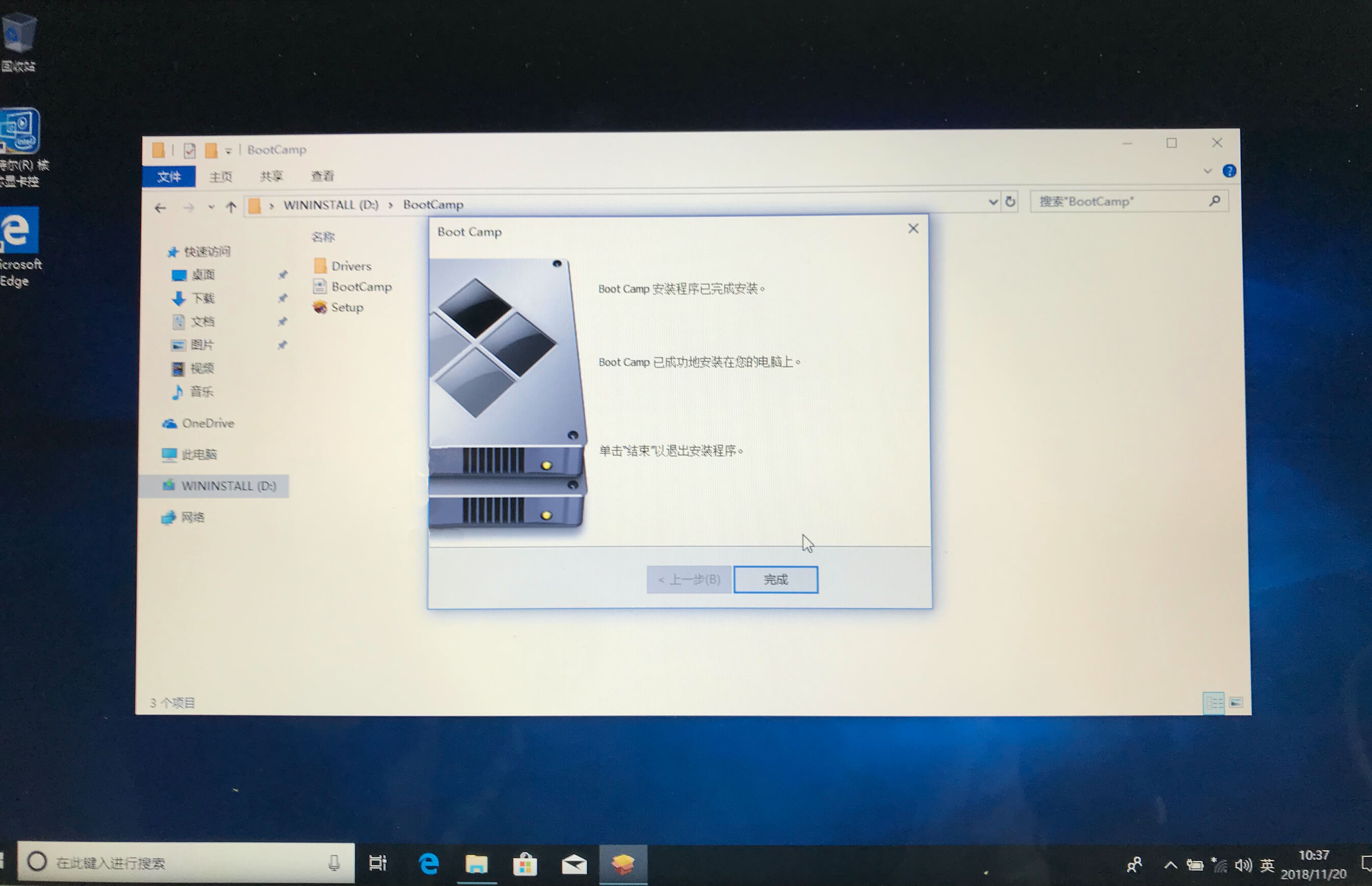Switch to the 共享 ribbon tab
The width and height of the screenshot is (1372, 886).
pyautogui.click(x=271, y=176)
